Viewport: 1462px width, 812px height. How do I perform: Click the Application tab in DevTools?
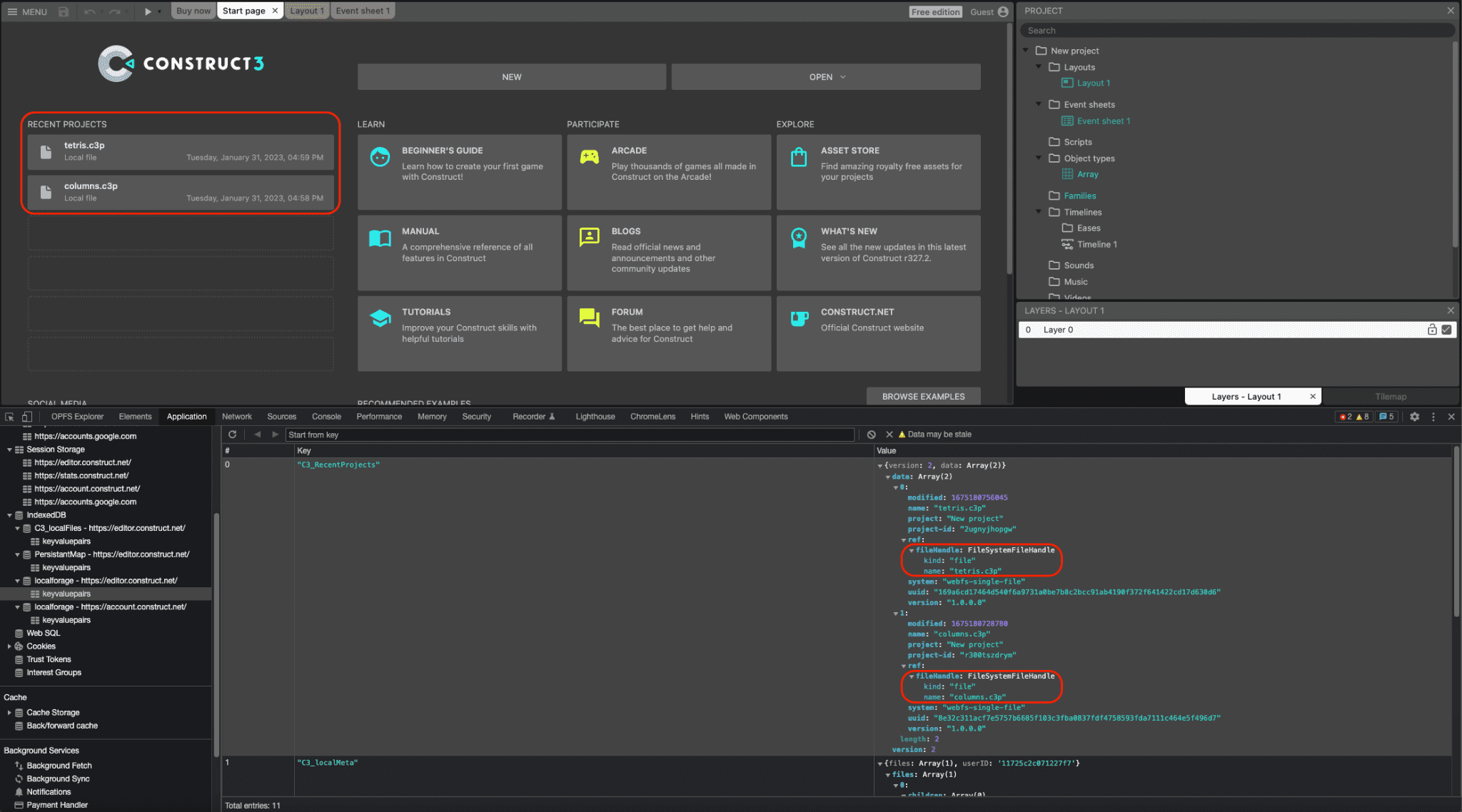click(186, 416)
